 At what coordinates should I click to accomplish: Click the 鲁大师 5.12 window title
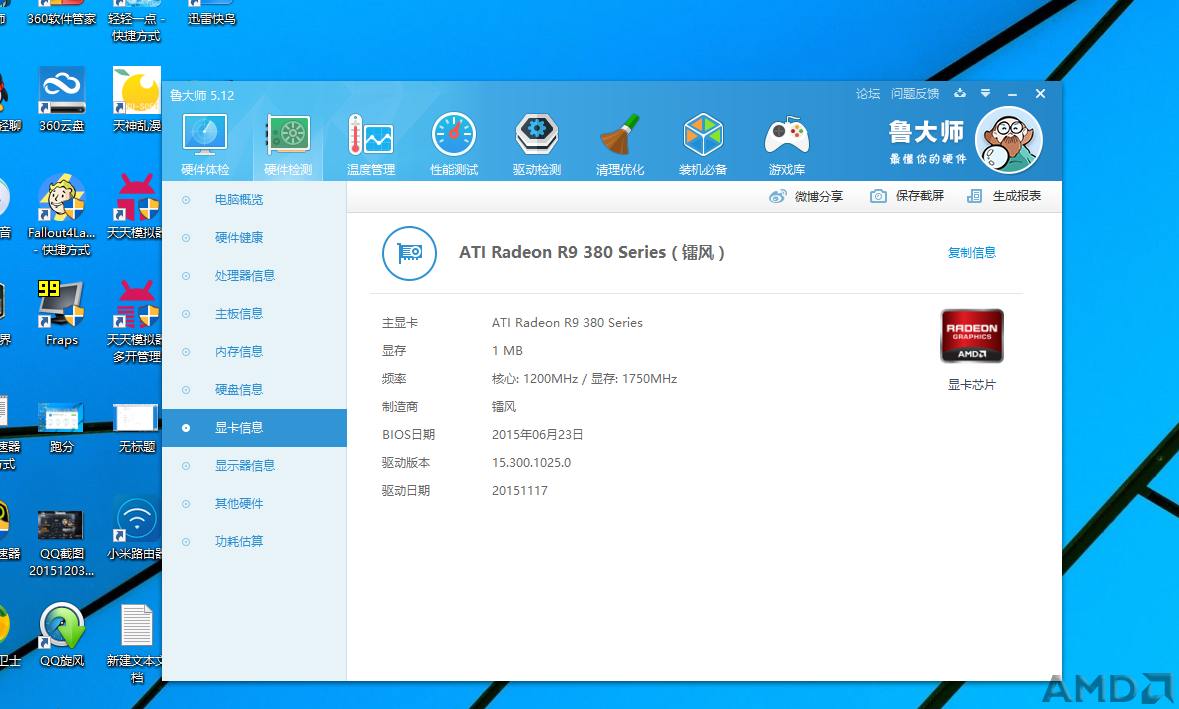(202, 95)
